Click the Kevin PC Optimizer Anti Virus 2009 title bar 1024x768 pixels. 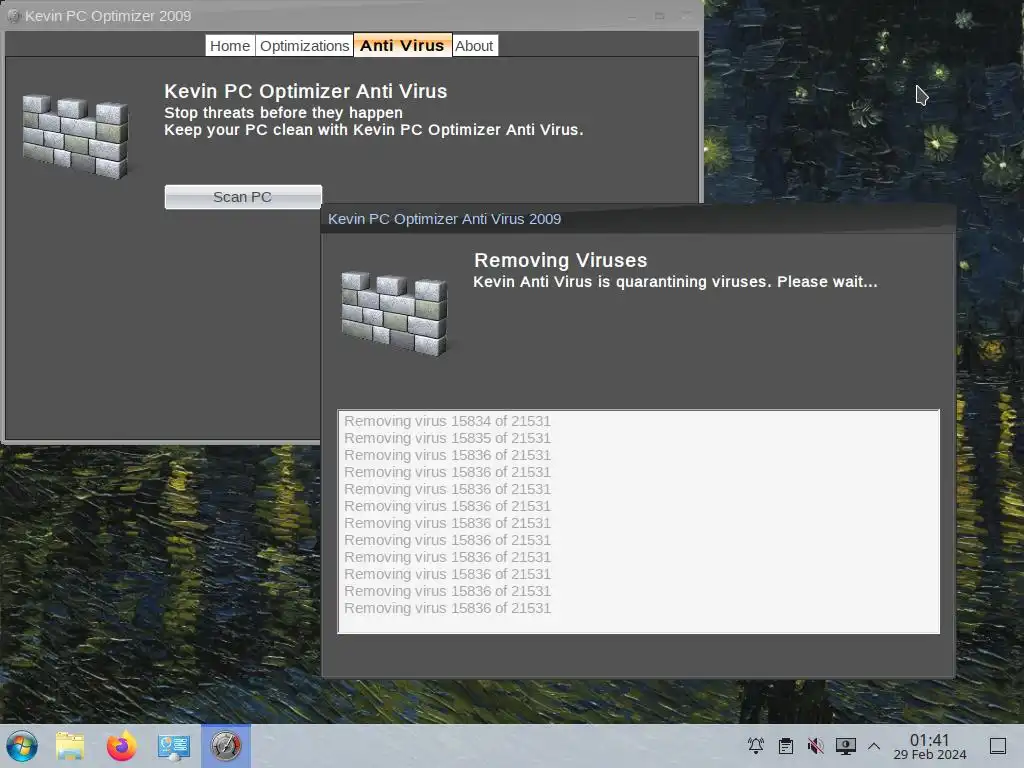tap(639, 219)
